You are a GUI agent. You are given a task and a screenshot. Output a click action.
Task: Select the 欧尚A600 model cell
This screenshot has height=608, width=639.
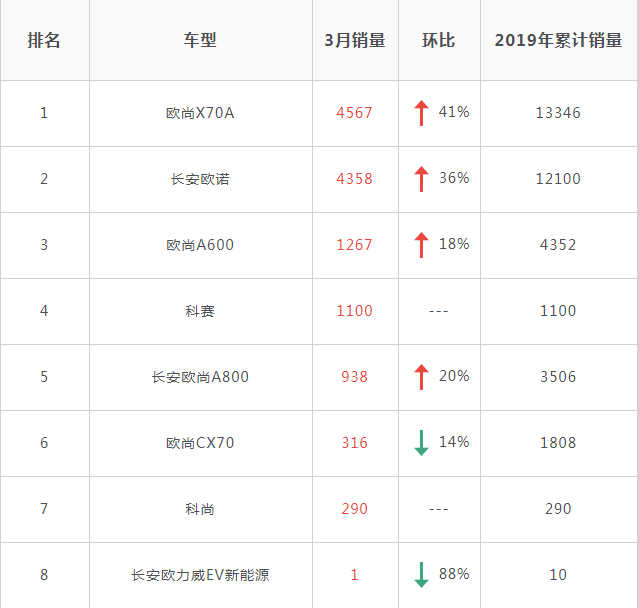click(x=200, y=245)
